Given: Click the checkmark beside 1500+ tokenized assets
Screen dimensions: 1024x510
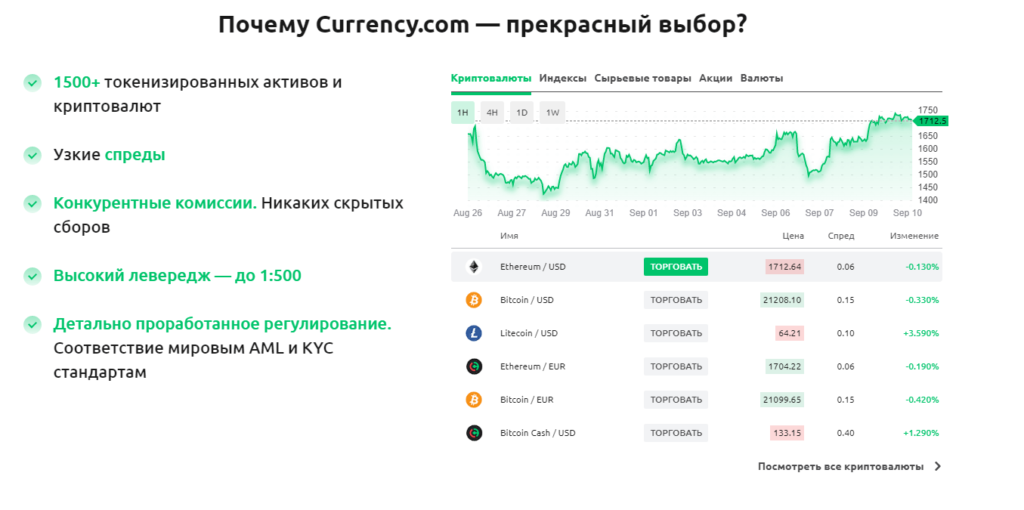Looking at the screenshot, I should click(x=33, y=82).
